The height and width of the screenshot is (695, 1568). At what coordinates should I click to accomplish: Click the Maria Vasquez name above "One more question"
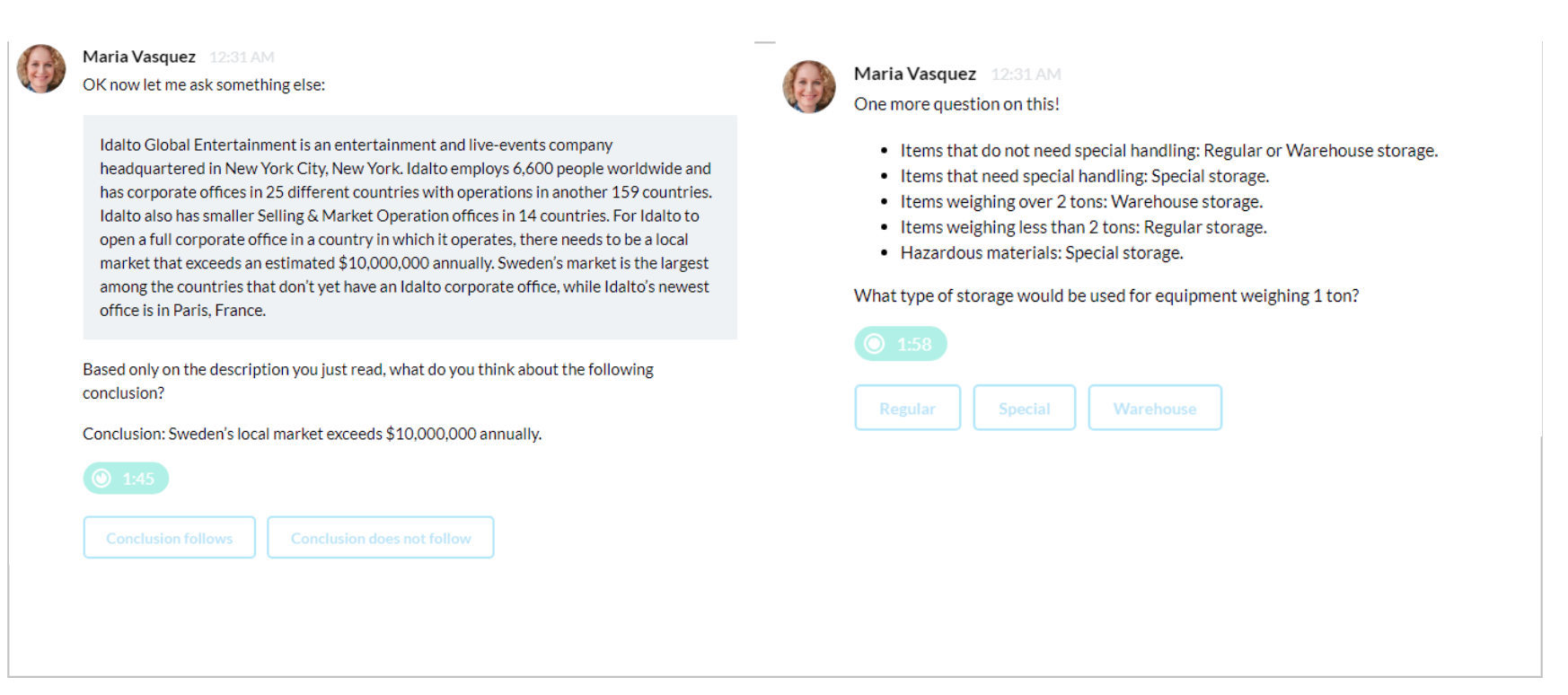[914, 74]
